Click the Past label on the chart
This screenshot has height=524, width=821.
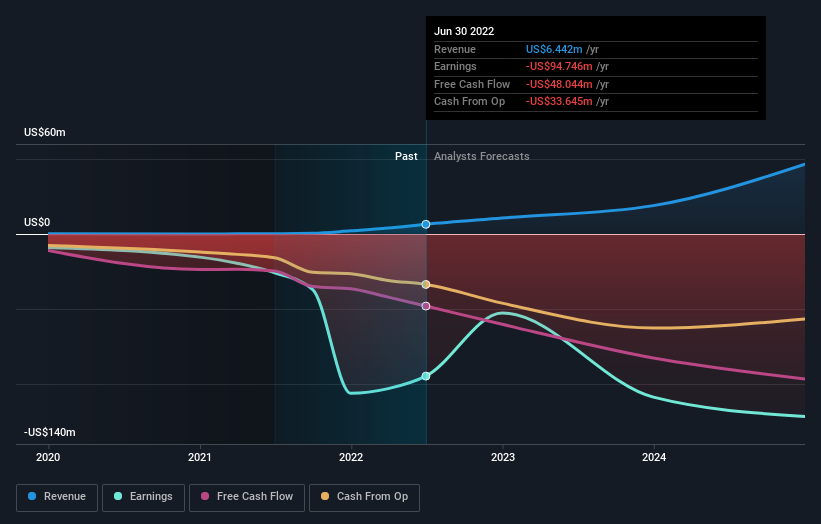[x=406, y=156]
